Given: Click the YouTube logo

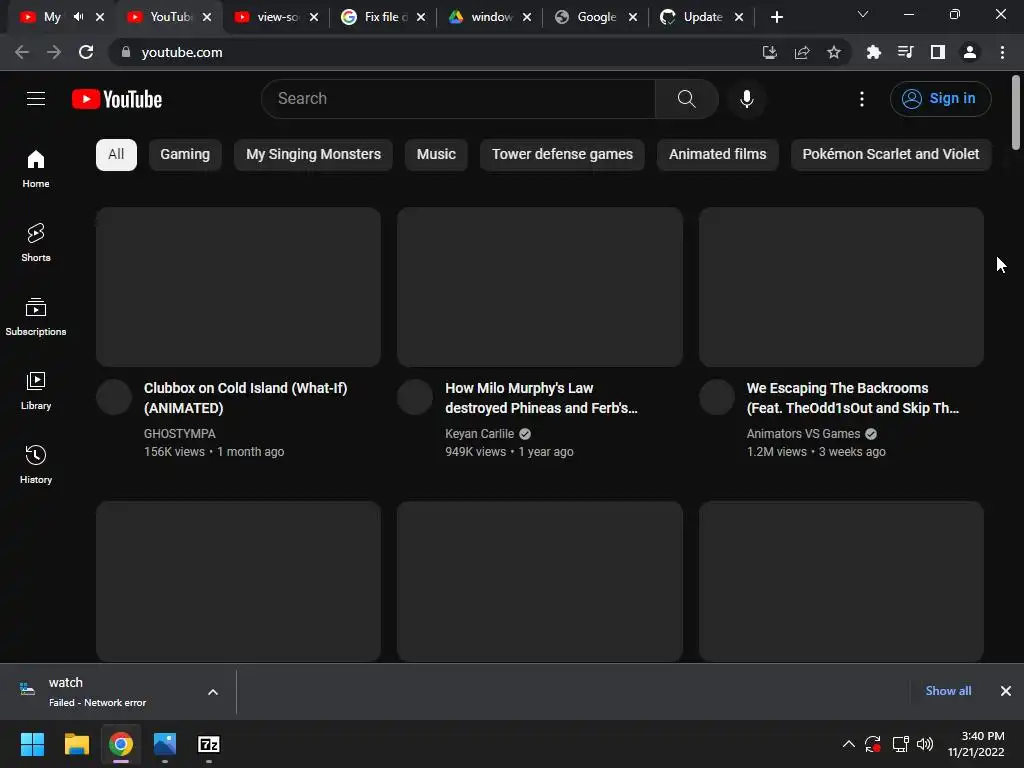Looking at the screenshot, I should click(x=117, y=99).
